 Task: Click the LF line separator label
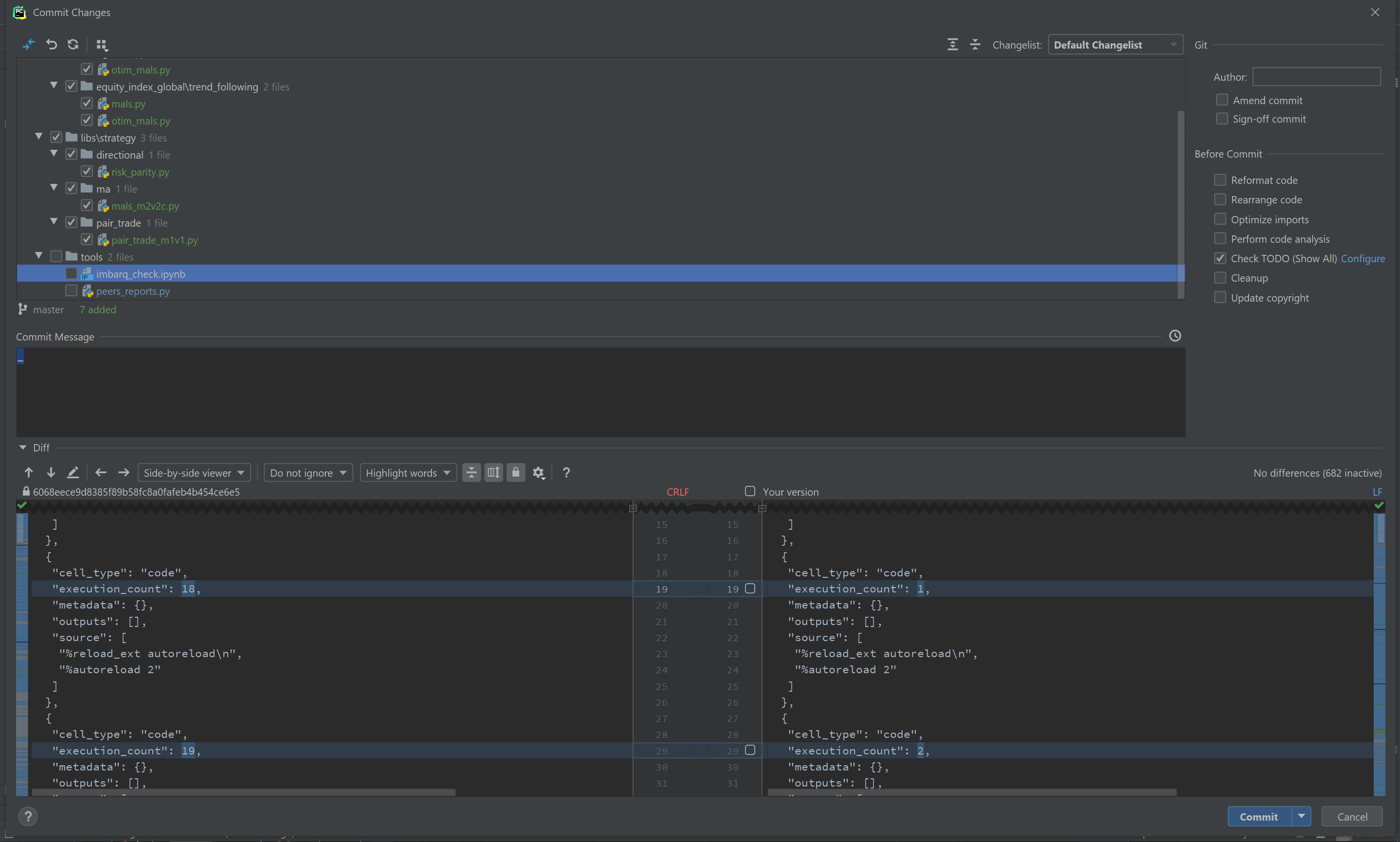pos(1377,492)
